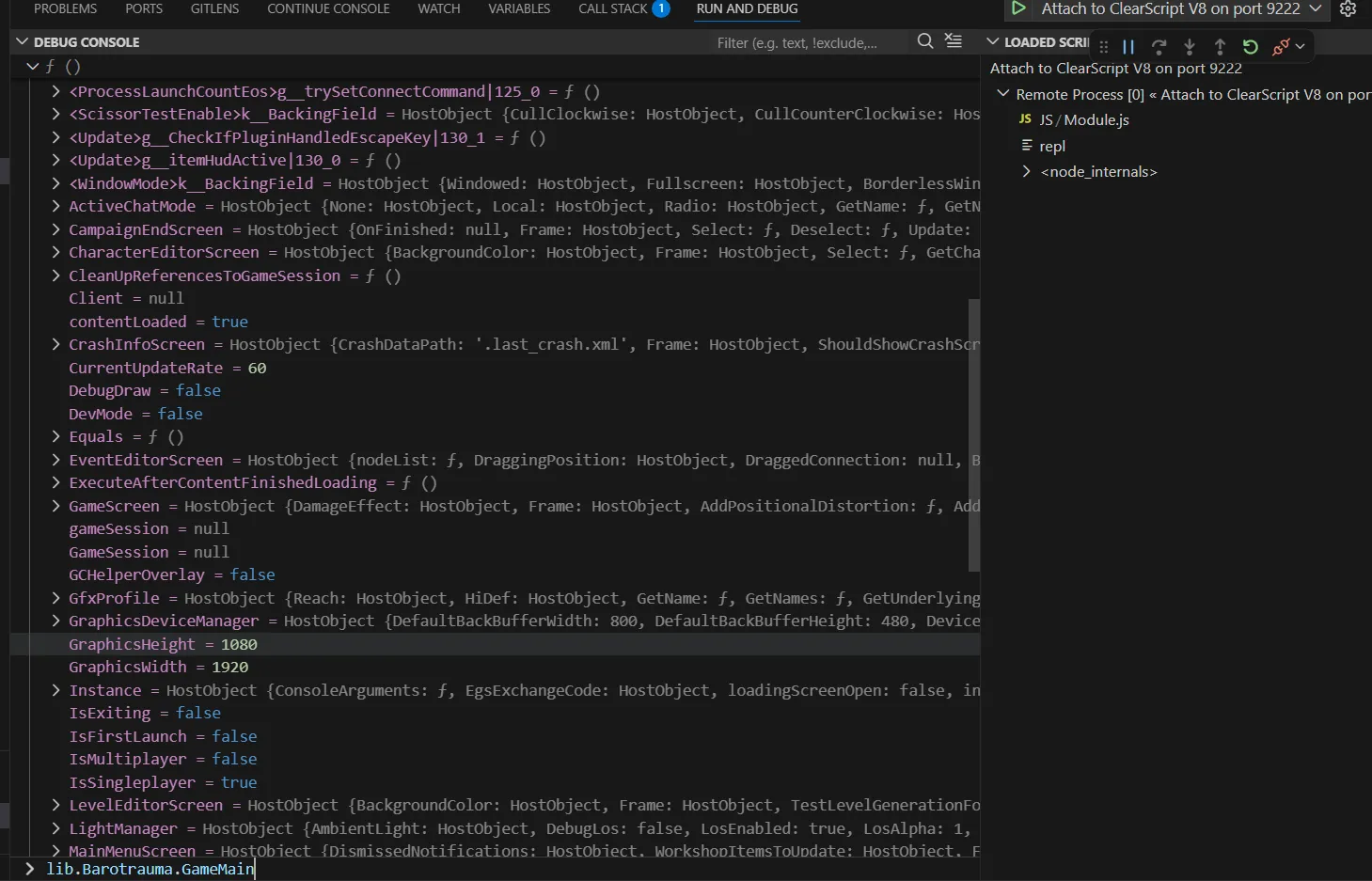Click the Step Into arrow icon

[1190, 47]
